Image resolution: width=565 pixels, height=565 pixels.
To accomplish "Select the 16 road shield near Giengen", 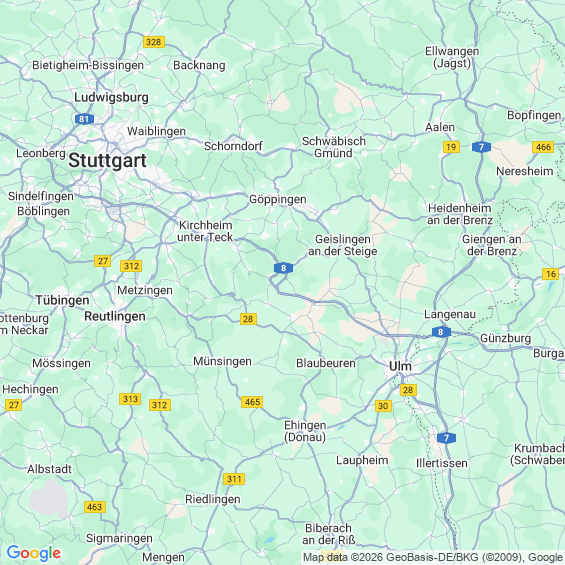I will [x=551, y=274].
